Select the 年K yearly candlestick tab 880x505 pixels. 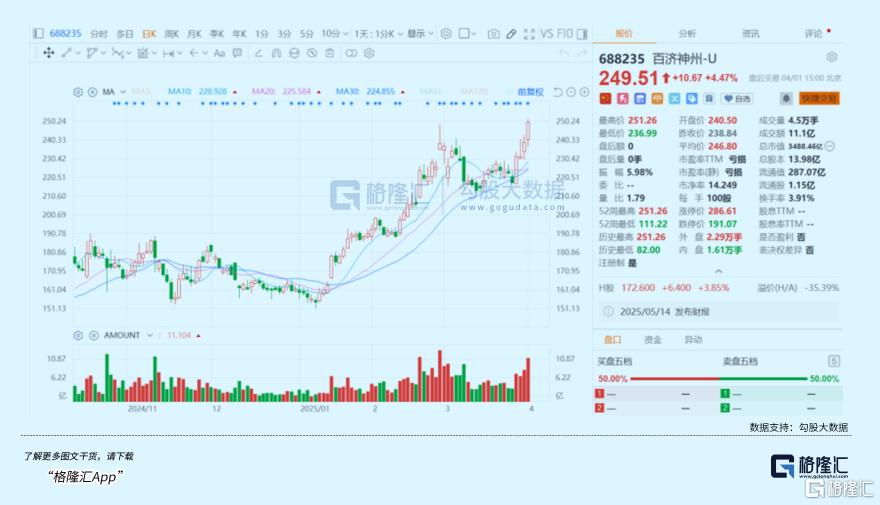pyautogui.click(x=239, y=34)
